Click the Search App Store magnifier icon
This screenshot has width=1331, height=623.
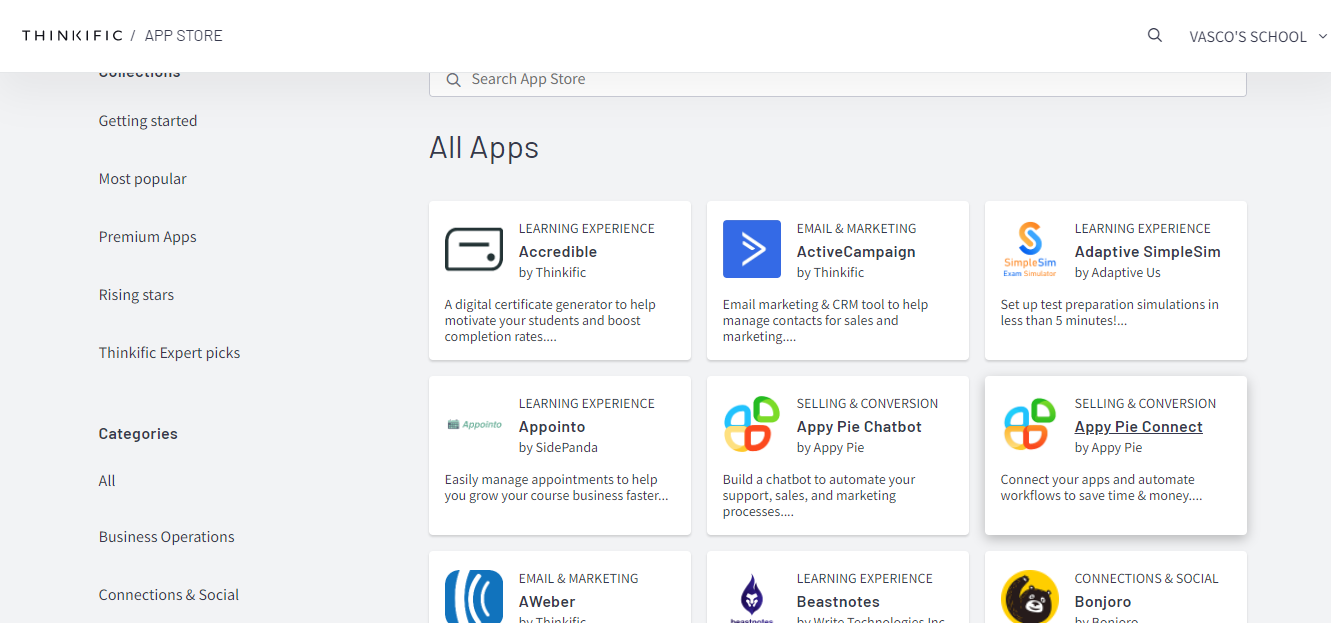(454, 80)
